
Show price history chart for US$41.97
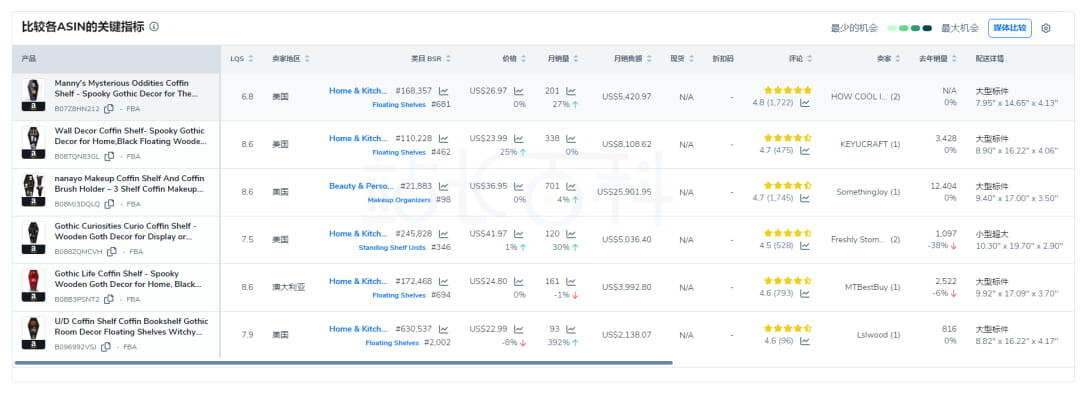(519, 234)
